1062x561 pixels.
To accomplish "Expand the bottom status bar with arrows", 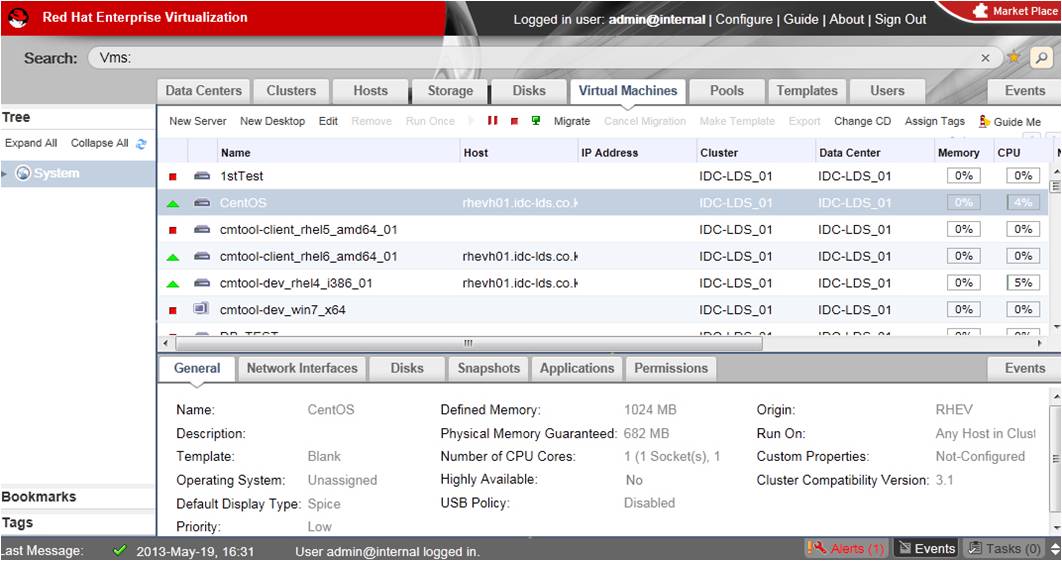I will pyautogui.click(x=1055, y=548).
